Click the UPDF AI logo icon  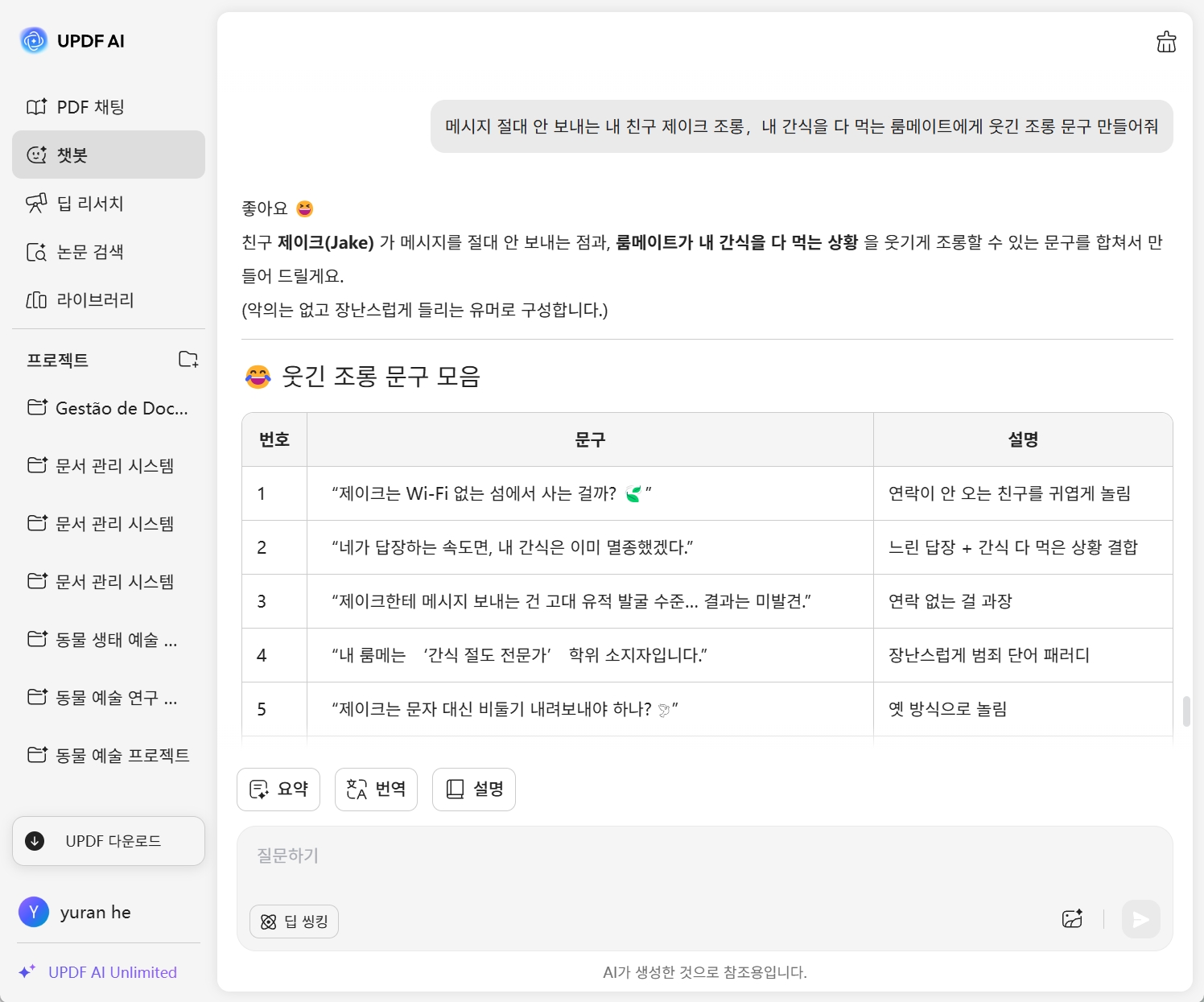click(x=34, y=40)
